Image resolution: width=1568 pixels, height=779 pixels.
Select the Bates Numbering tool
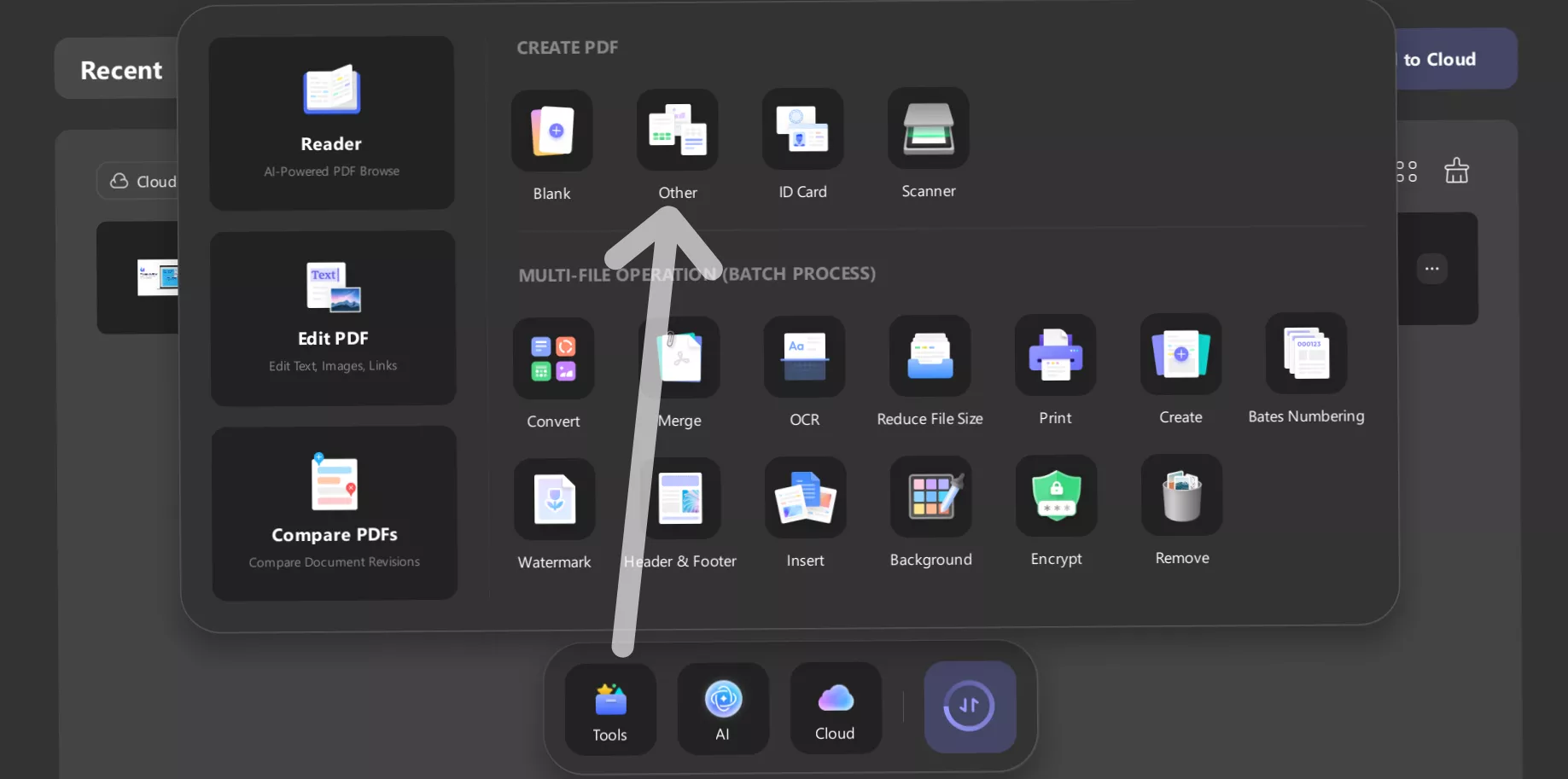point(1306,353)
